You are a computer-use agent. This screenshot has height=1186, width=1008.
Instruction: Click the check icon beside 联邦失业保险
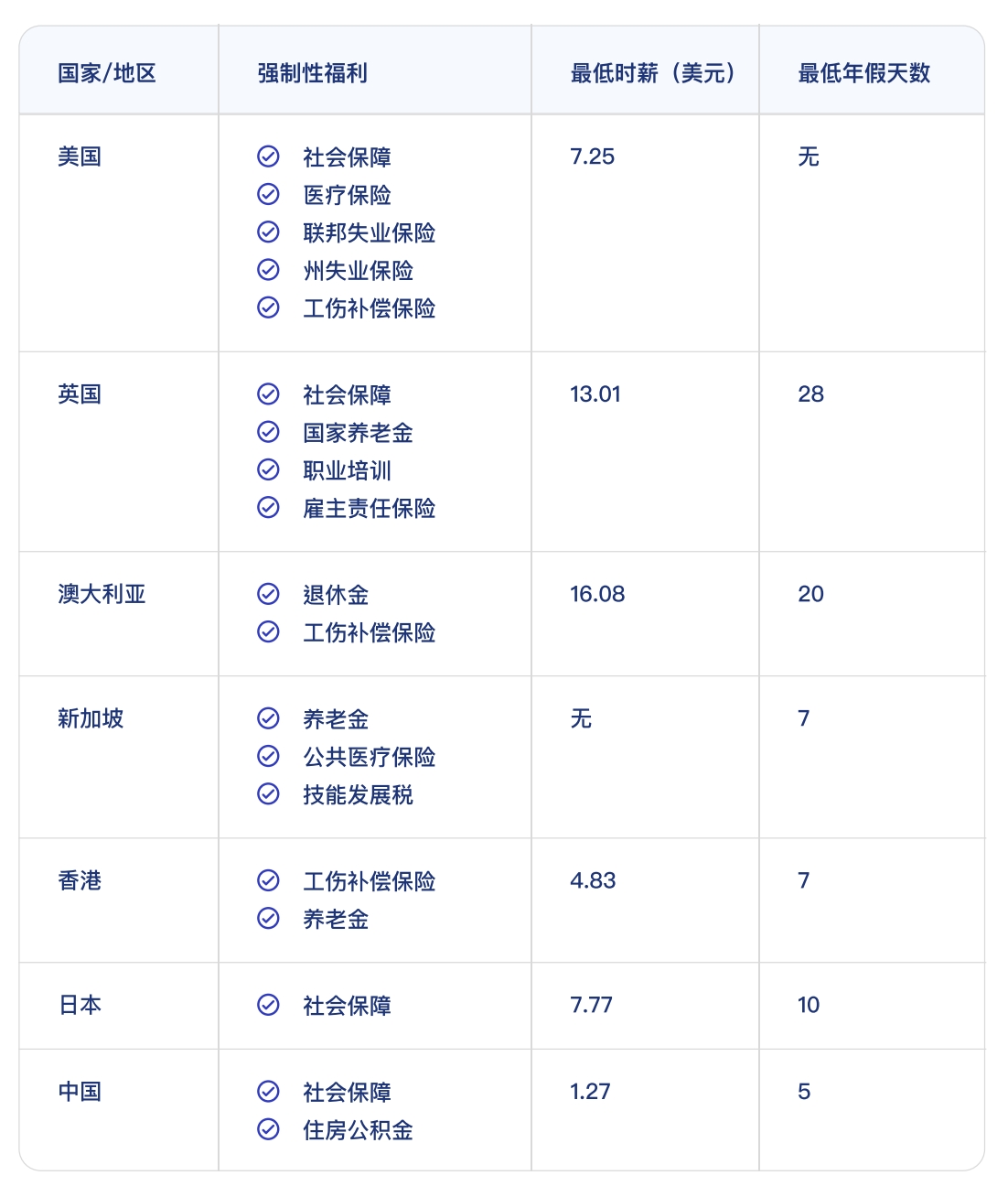pyautogui.click(x=268, y=232)
